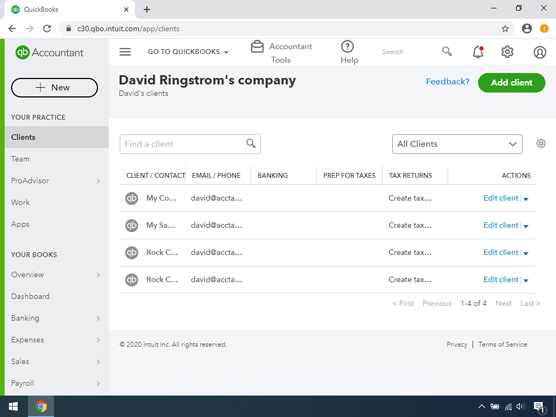Click the Feedback? link
The width and height of the screenshot is (556, 417).
[x=447, y=82]
